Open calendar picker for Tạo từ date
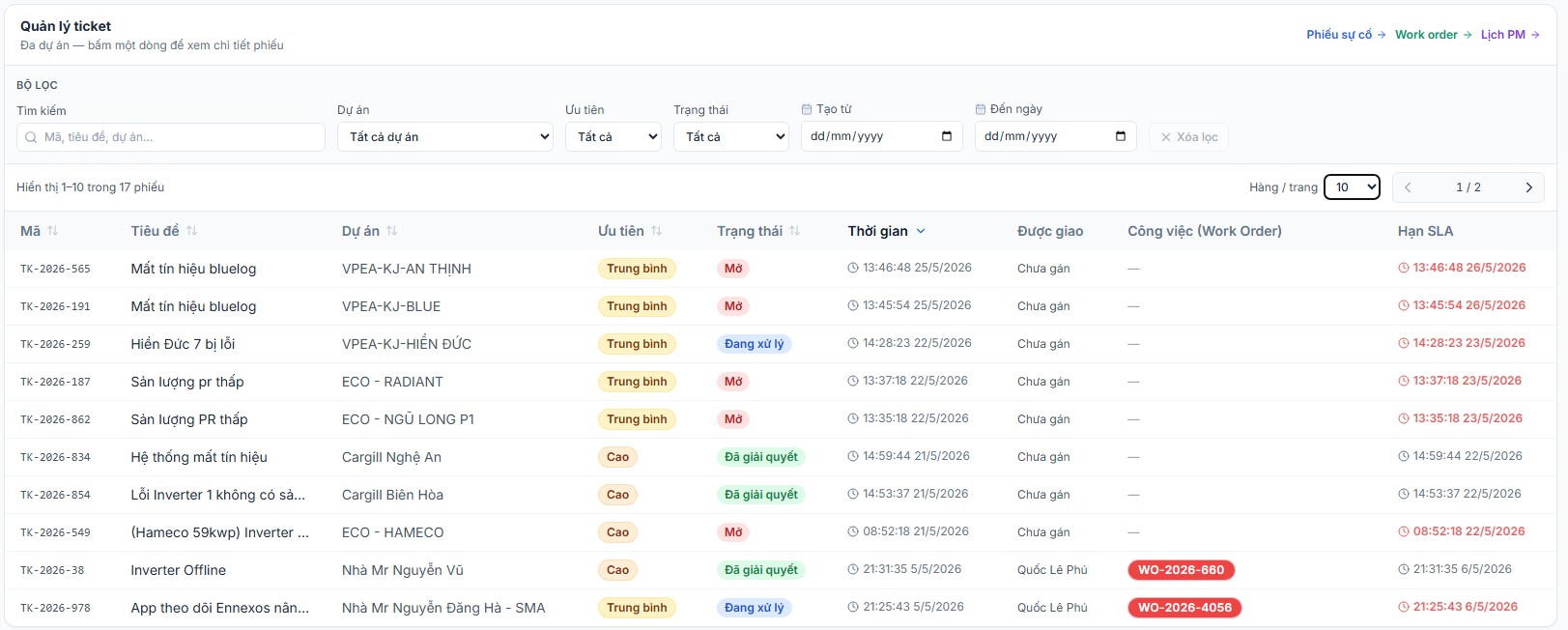Viewport: 1568px width, 630px height. (947, 136)
